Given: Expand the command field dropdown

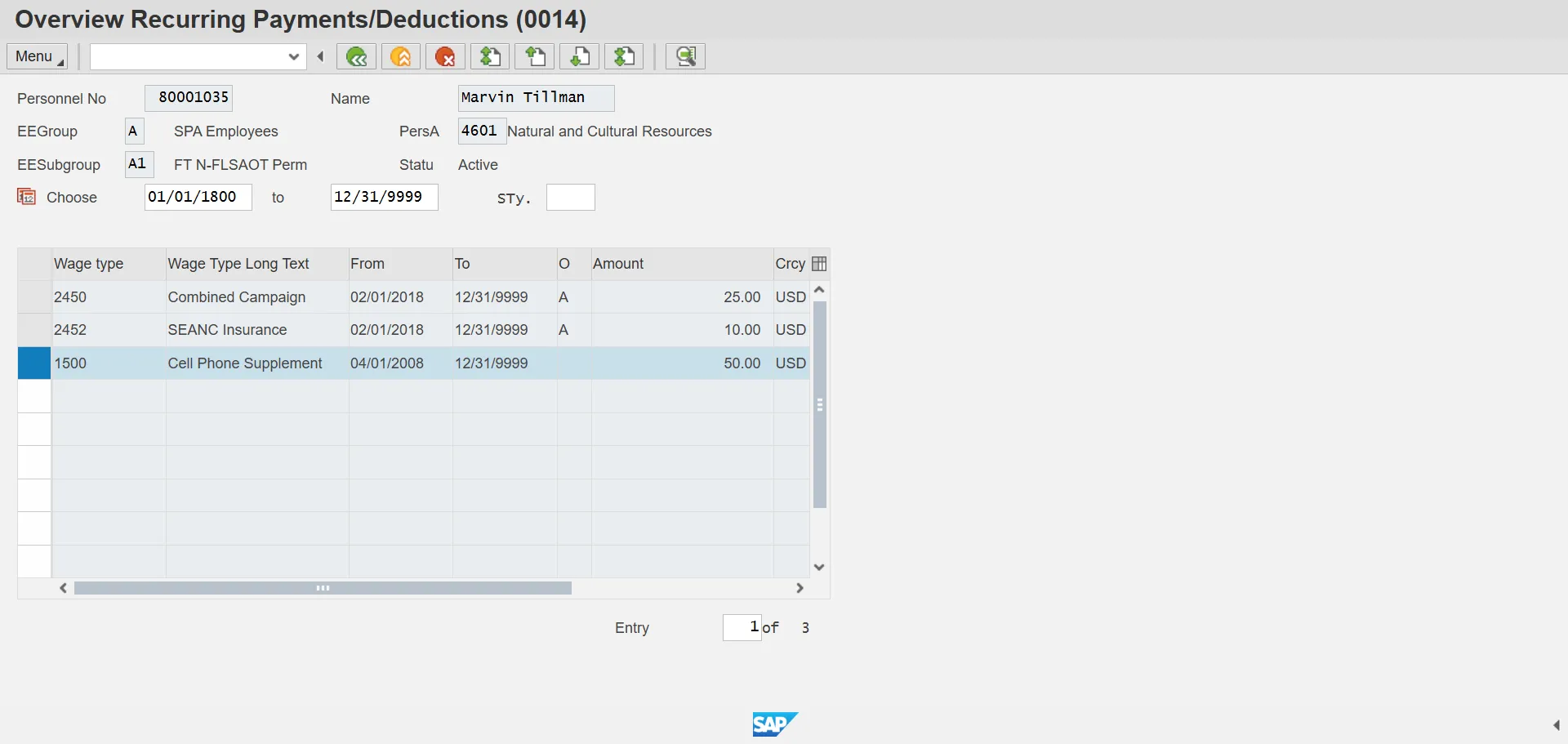Looking at the screenshot, I should click(294, 56).
